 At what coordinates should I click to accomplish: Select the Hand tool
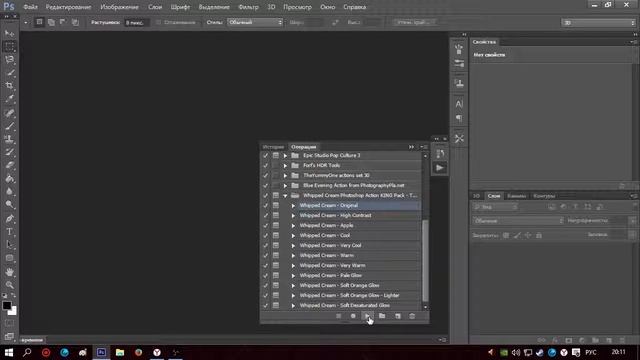coord(9,272)
